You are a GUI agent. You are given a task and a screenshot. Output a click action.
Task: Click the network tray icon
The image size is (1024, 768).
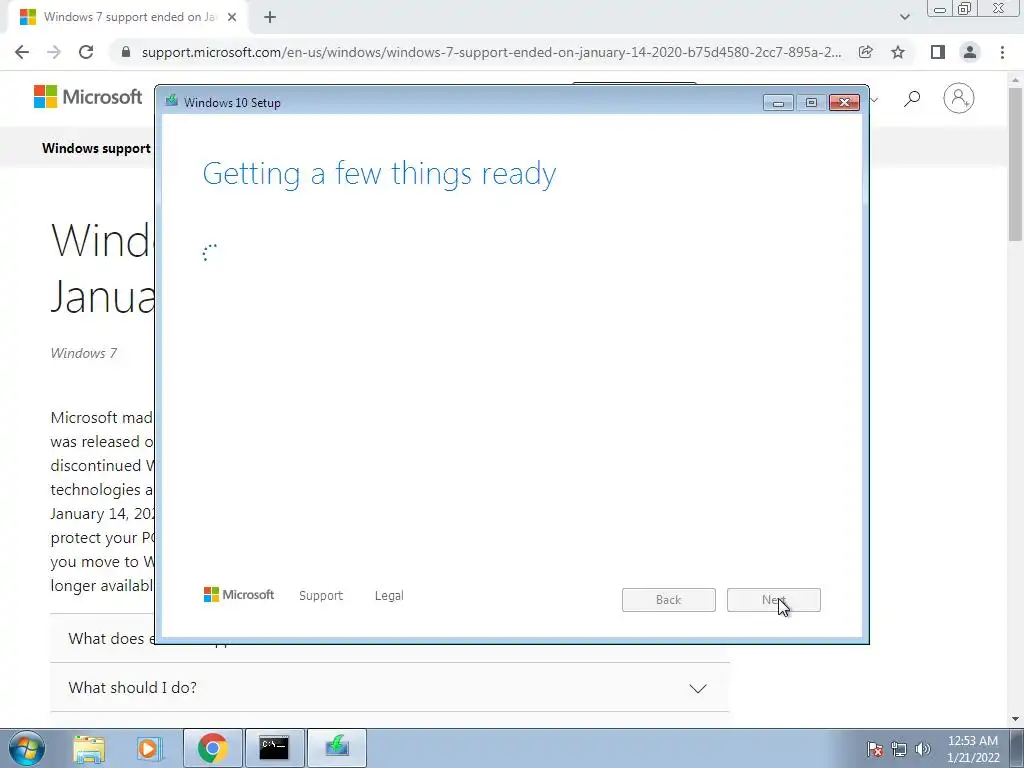coord(899,749)
